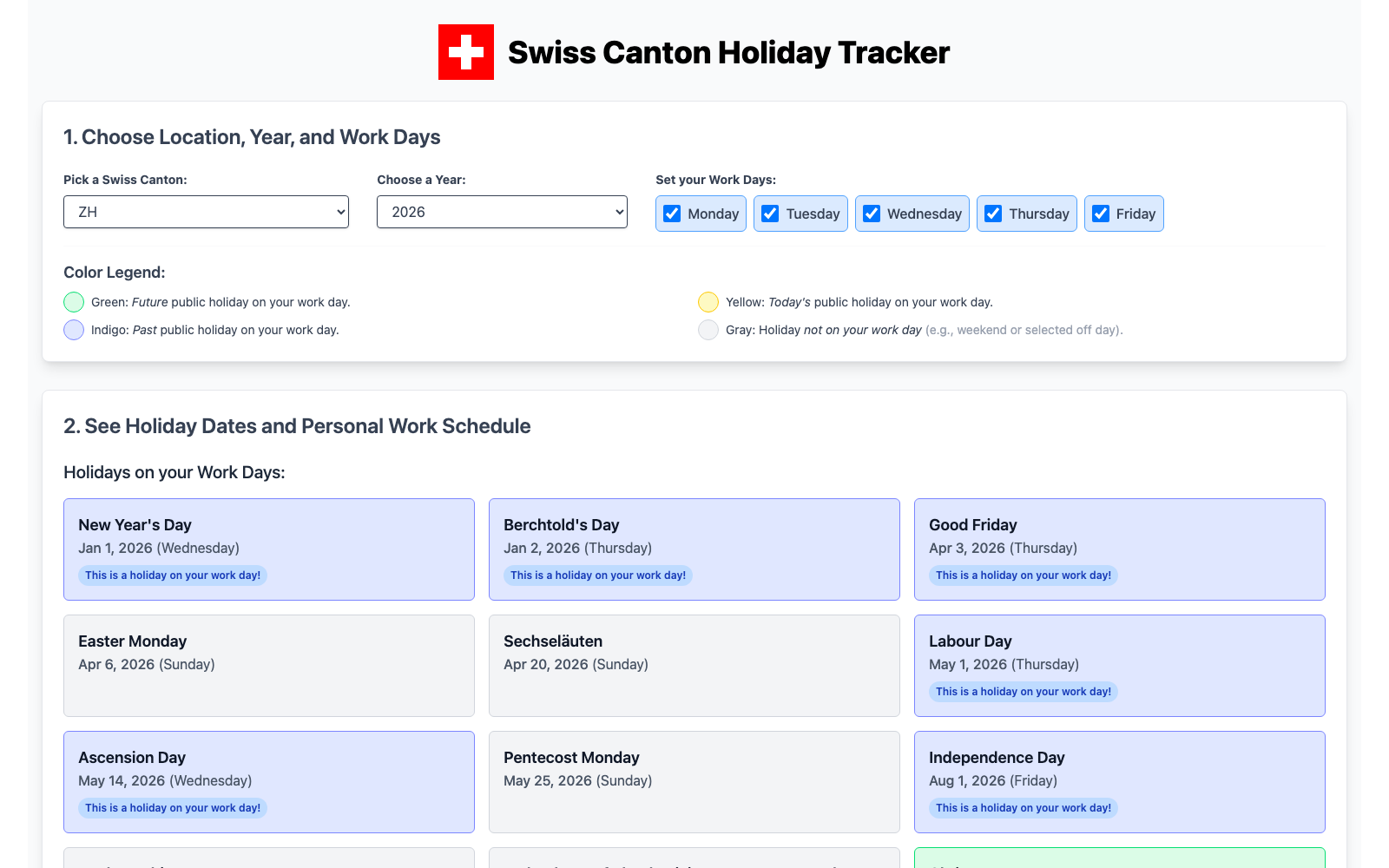This screenshot has width=1389, height=868.
Task: Click the green Future holiday legend circle
Action: [74, 302]
